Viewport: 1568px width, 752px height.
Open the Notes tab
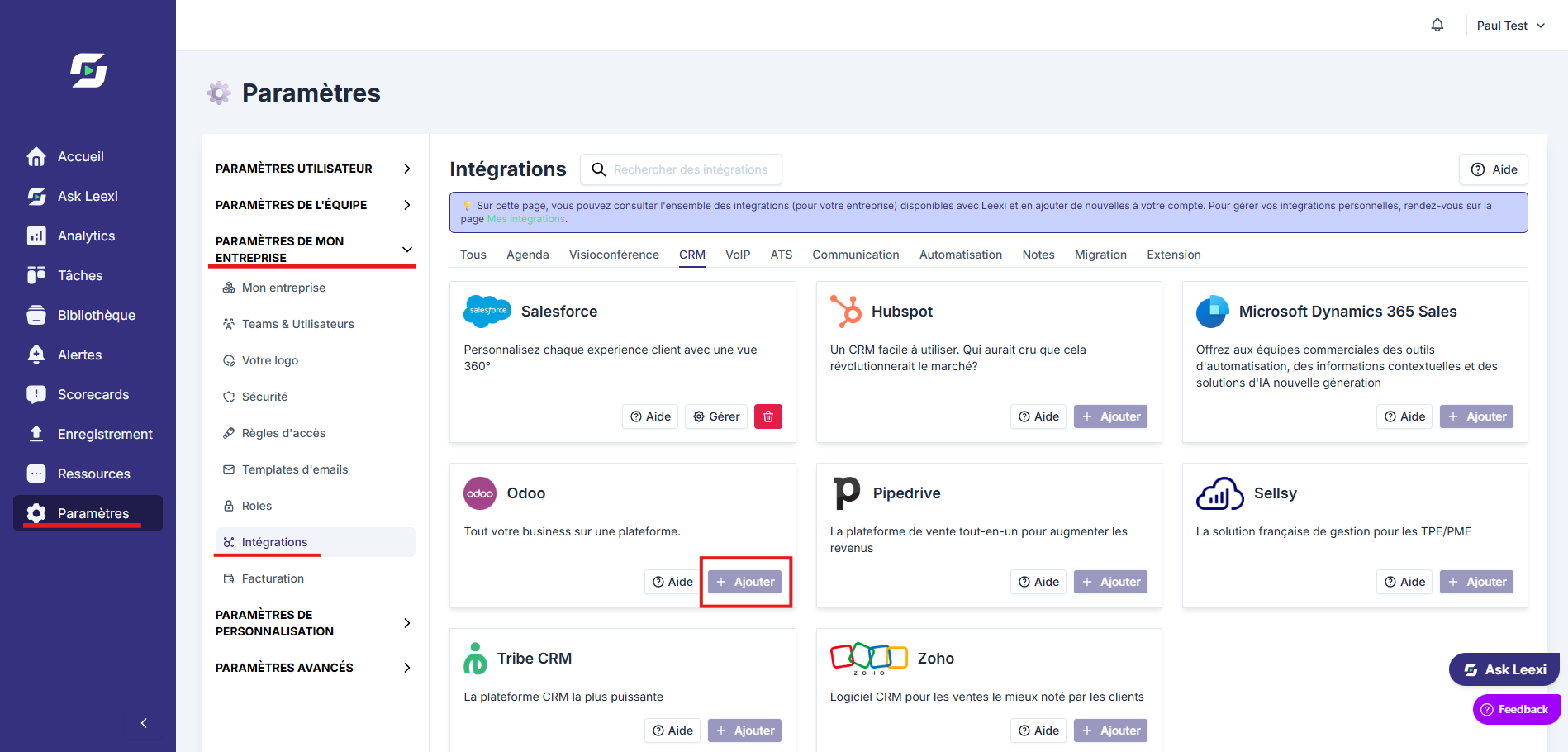(1038, 255)
